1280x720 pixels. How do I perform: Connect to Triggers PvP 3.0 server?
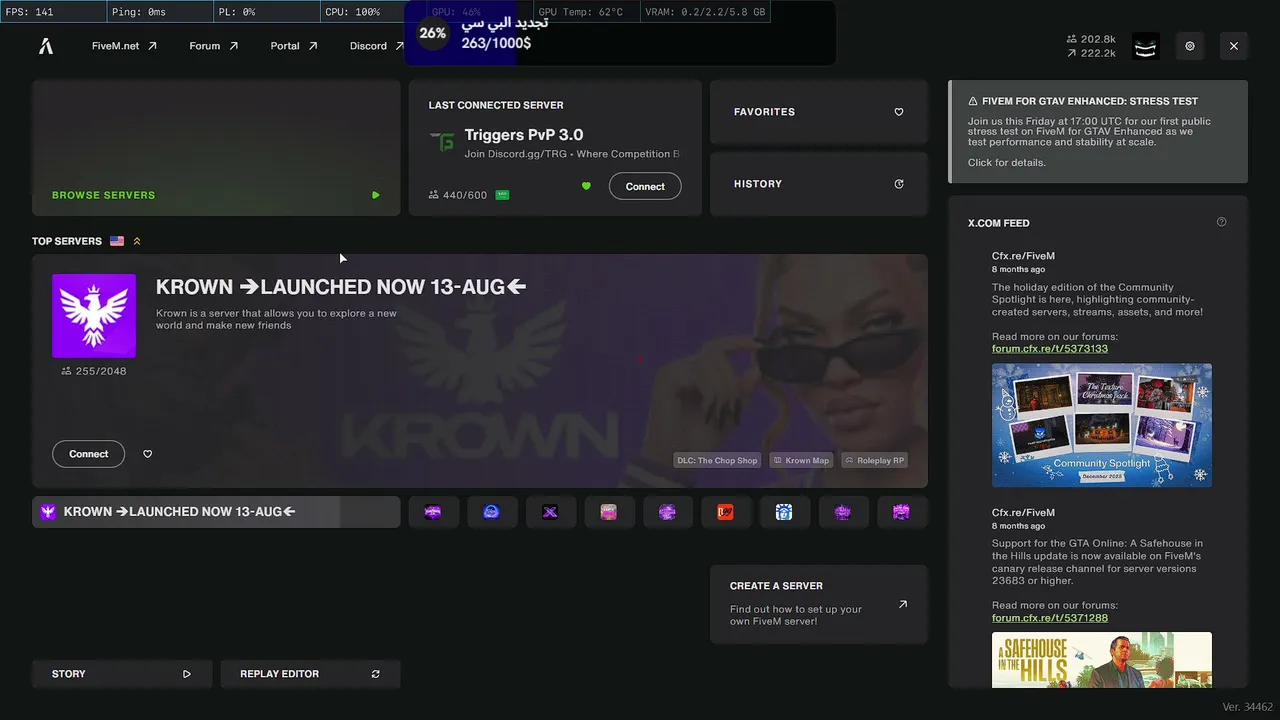[645, 186]
